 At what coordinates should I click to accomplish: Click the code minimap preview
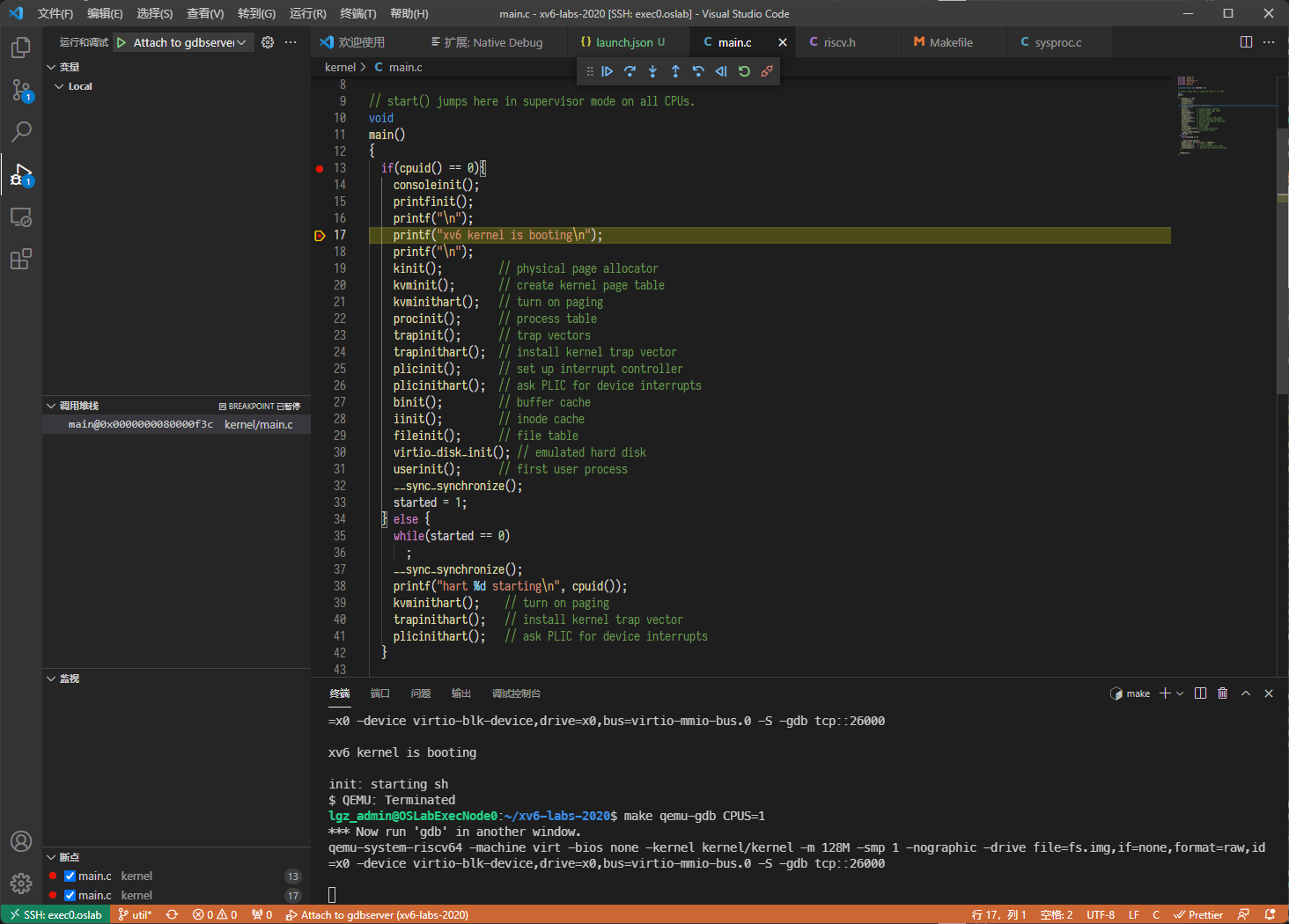[x=1203, y=116]
